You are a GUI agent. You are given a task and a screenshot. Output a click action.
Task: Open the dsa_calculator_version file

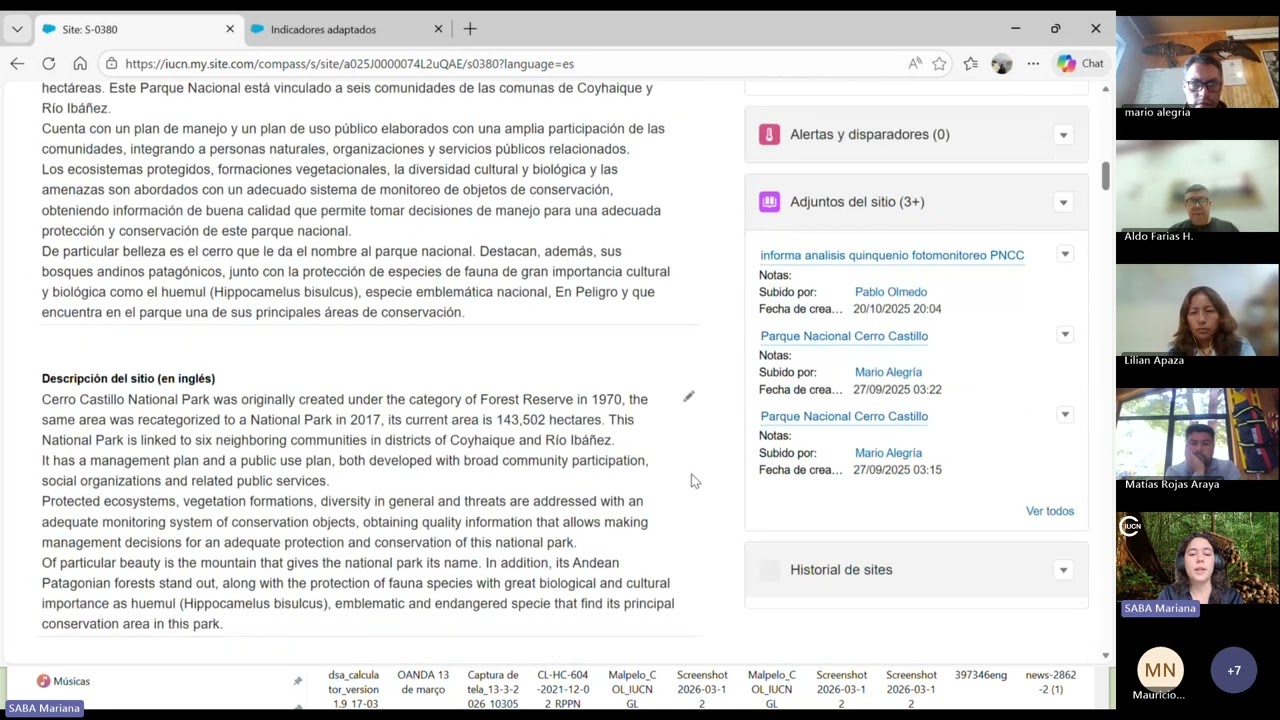(353, 688)
